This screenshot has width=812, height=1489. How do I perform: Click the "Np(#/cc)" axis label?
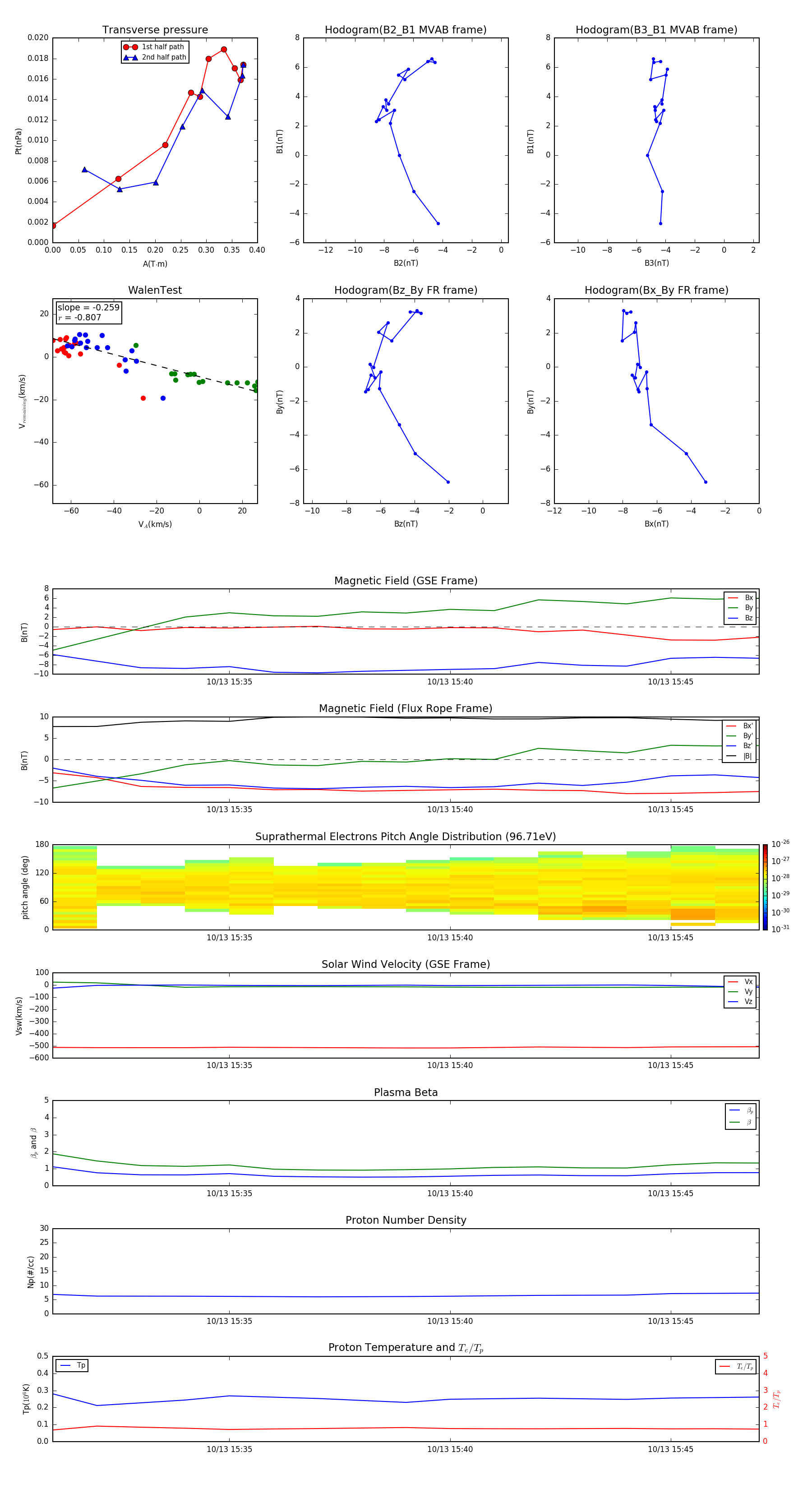click(x=31, y=1272)
